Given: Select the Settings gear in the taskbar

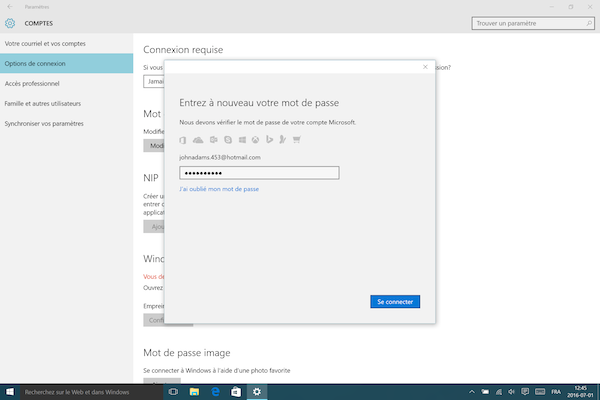Looking at the screenshot, I should coord(257,392).
